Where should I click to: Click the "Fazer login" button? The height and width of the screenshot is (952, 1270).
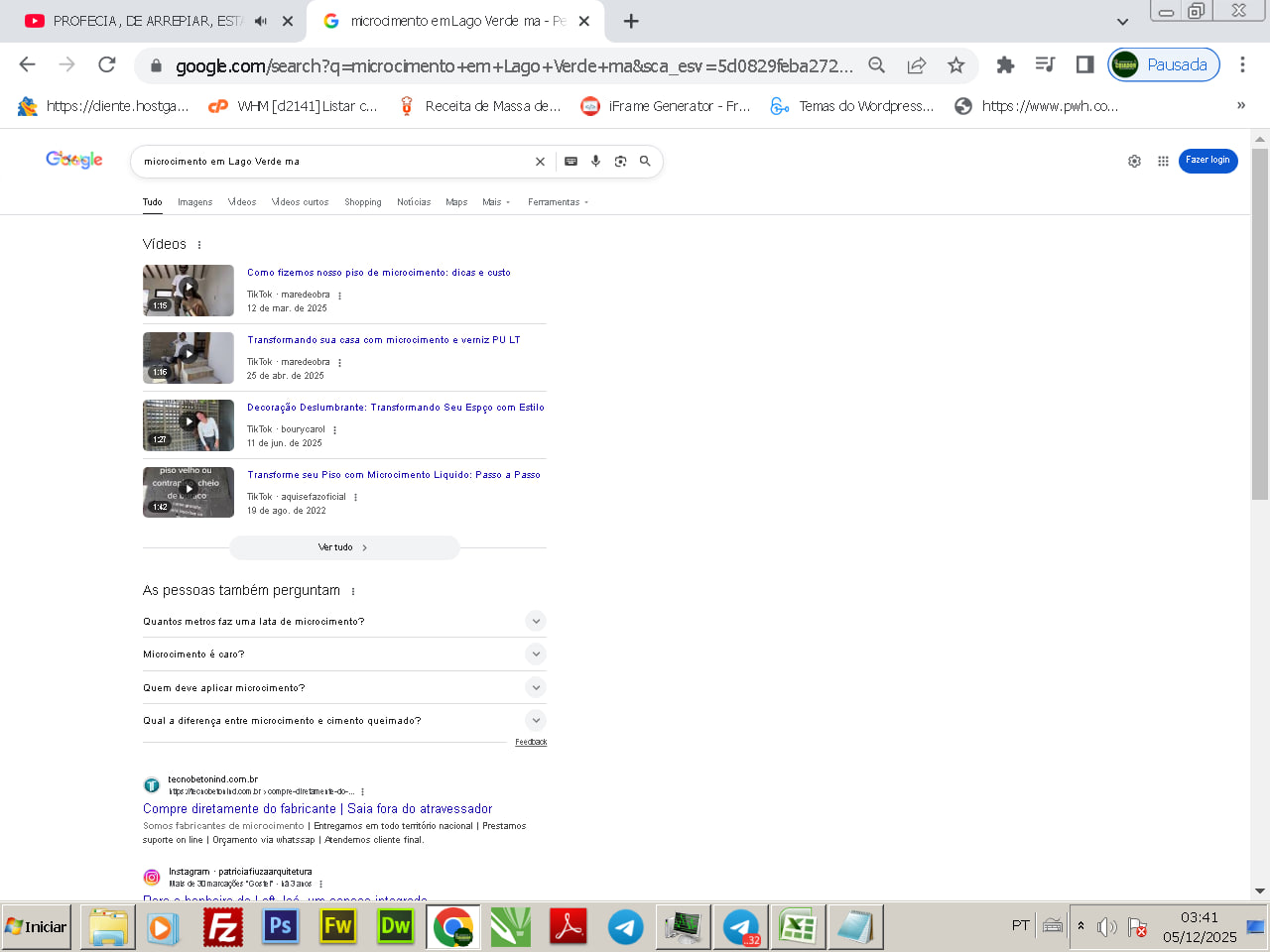(1207, 161)
